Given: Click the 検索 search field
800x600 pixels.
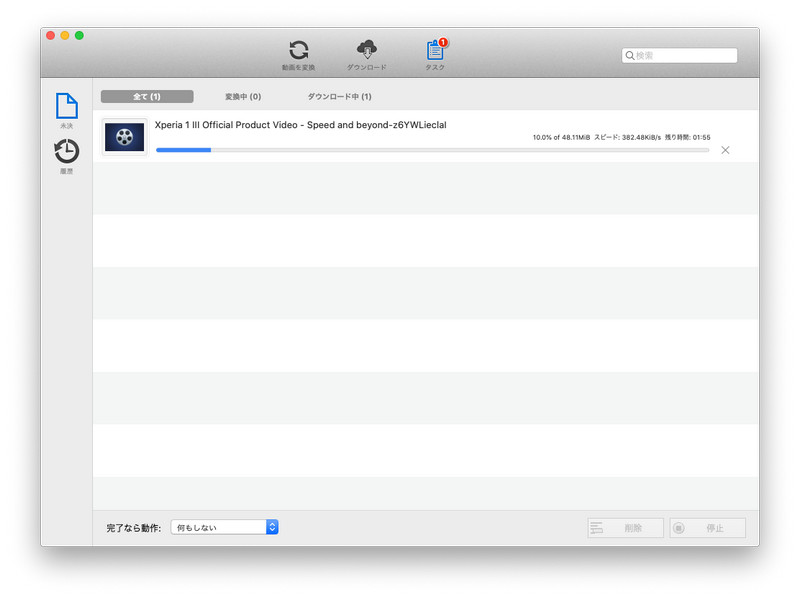Looking at the screenshot, I should [x=679, y=55].
